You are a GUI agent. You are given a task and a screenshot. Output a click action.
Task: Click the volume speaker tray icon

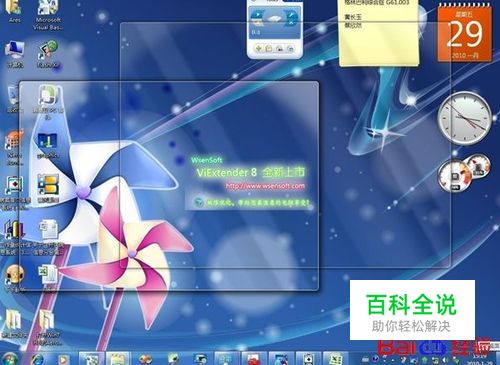tap(444, 361)
